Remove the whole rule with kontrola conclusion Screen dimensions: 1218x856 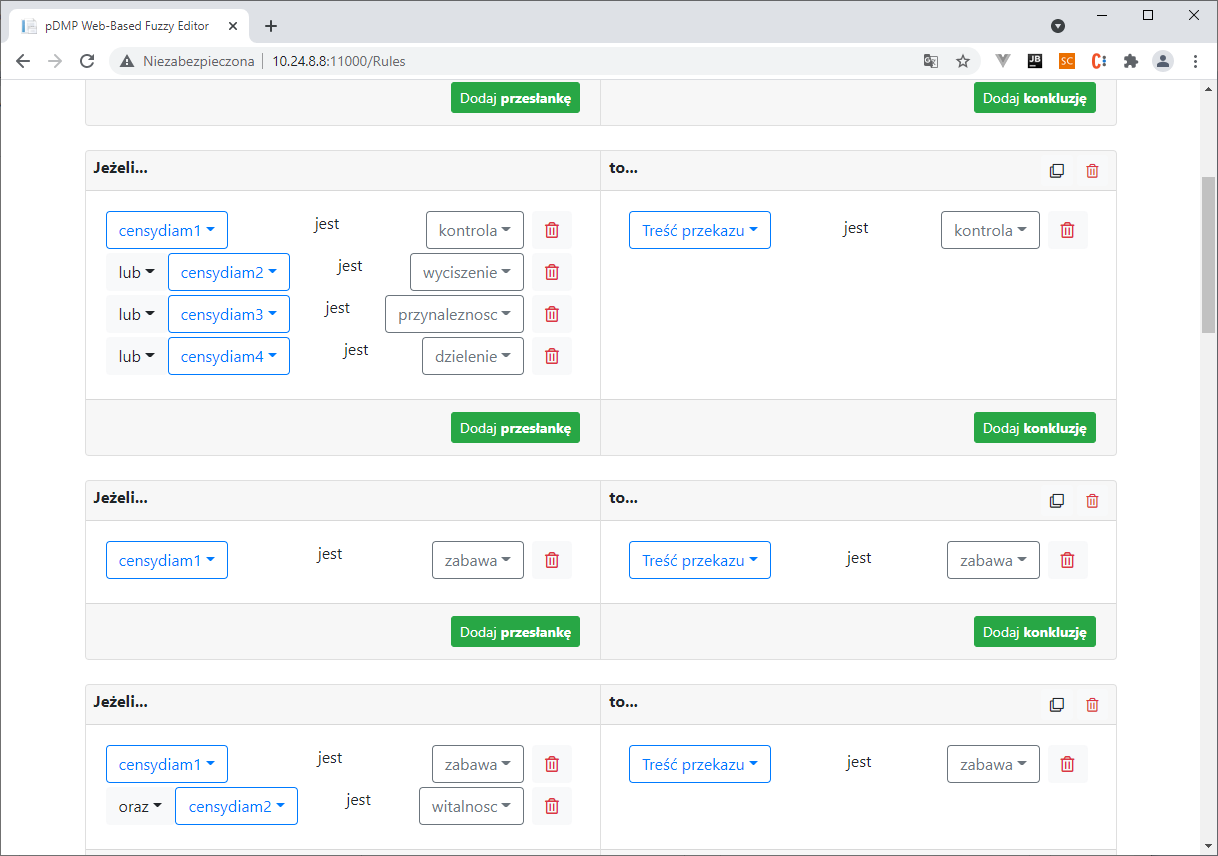tap(1092, 171)
